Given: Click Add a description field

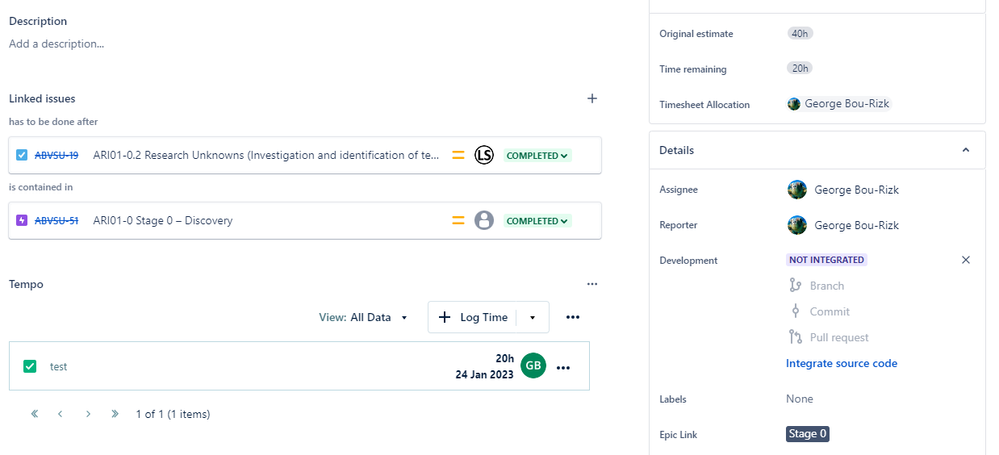Looking at the screenshot, I should [x=57, y=44].
